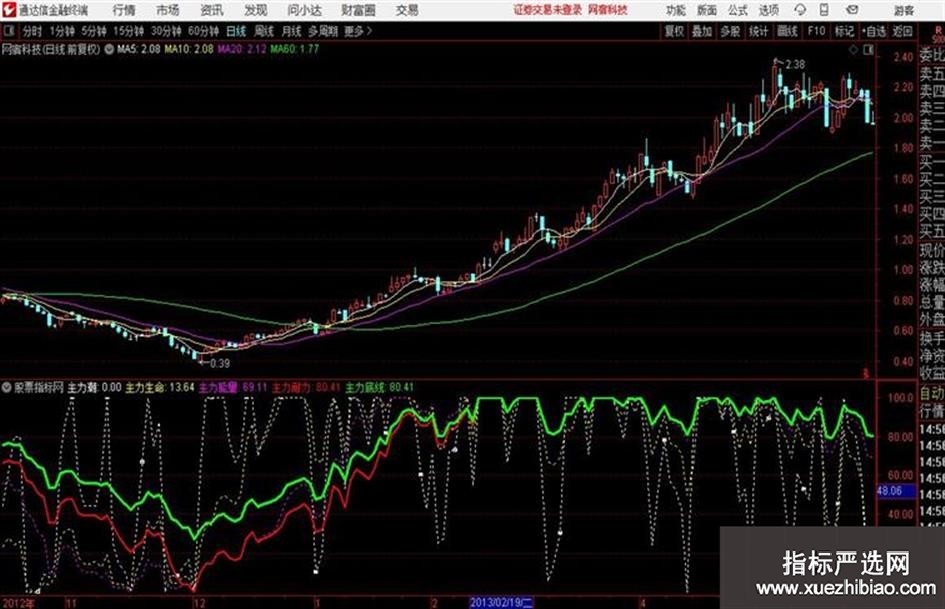This screenshot has width=945, height=609.
Task: Open the 行情 menu
Action: click(124, 10)
